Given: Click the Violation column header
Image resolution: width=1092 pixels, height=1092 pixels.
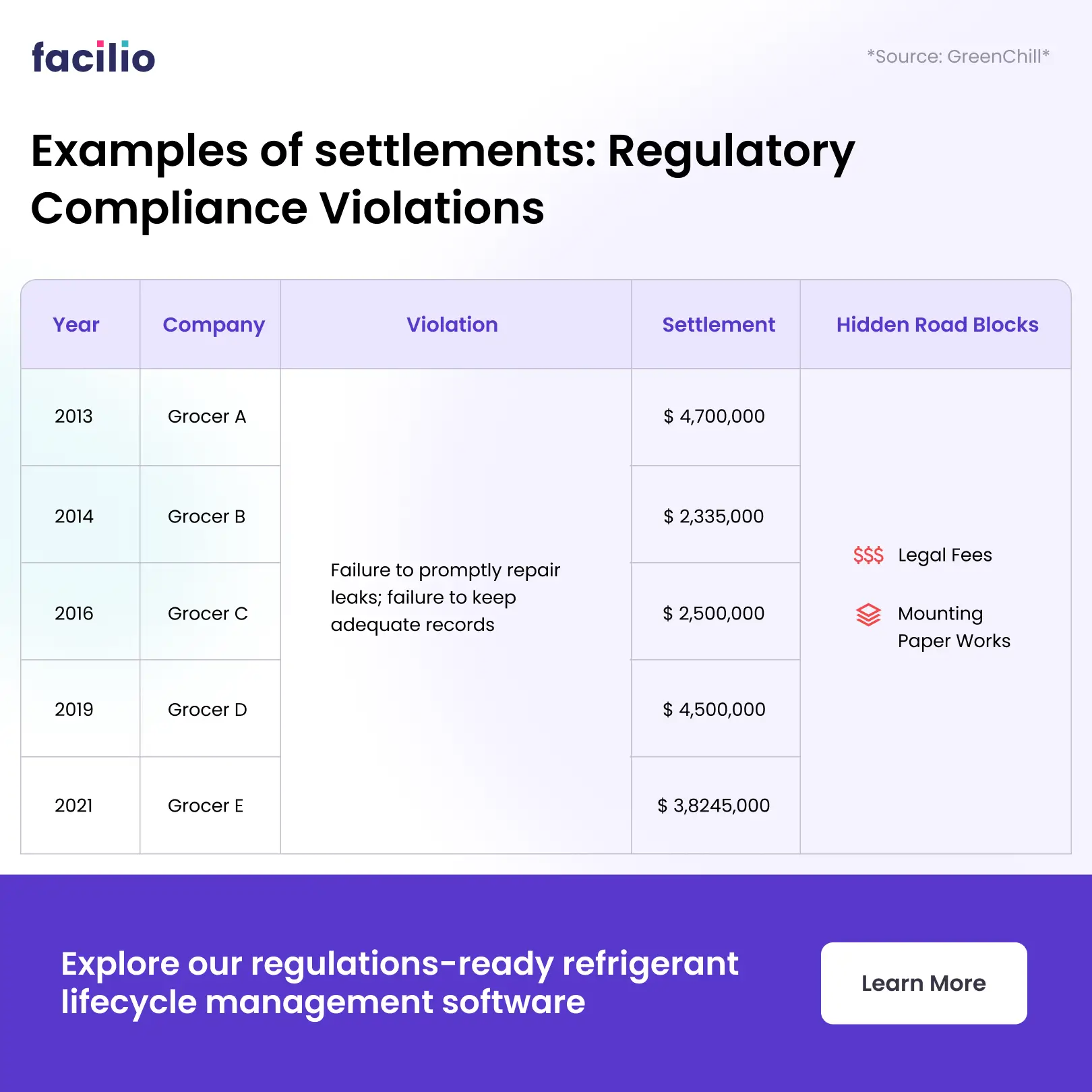Looking at the screenshot, I should pos(452,325).
